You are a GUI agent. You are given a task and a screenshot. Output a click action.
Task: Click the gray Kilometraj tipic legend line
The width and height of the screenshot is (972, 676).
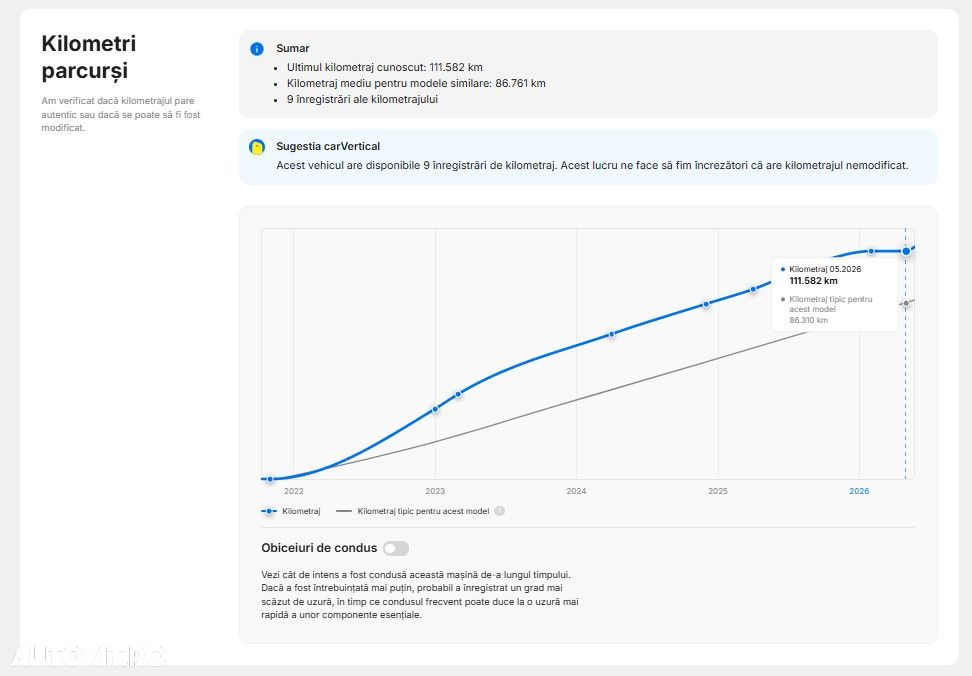pos(343,511)
